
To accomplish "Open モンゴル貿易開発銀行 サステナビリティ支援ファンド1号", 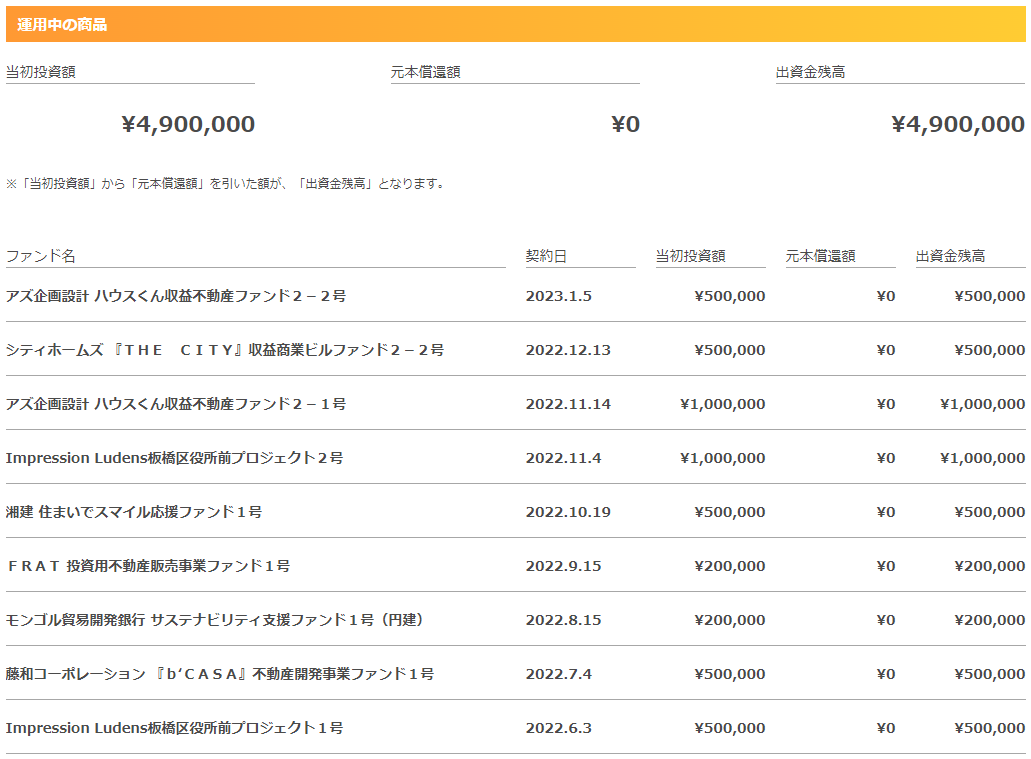I will point(215,620).
